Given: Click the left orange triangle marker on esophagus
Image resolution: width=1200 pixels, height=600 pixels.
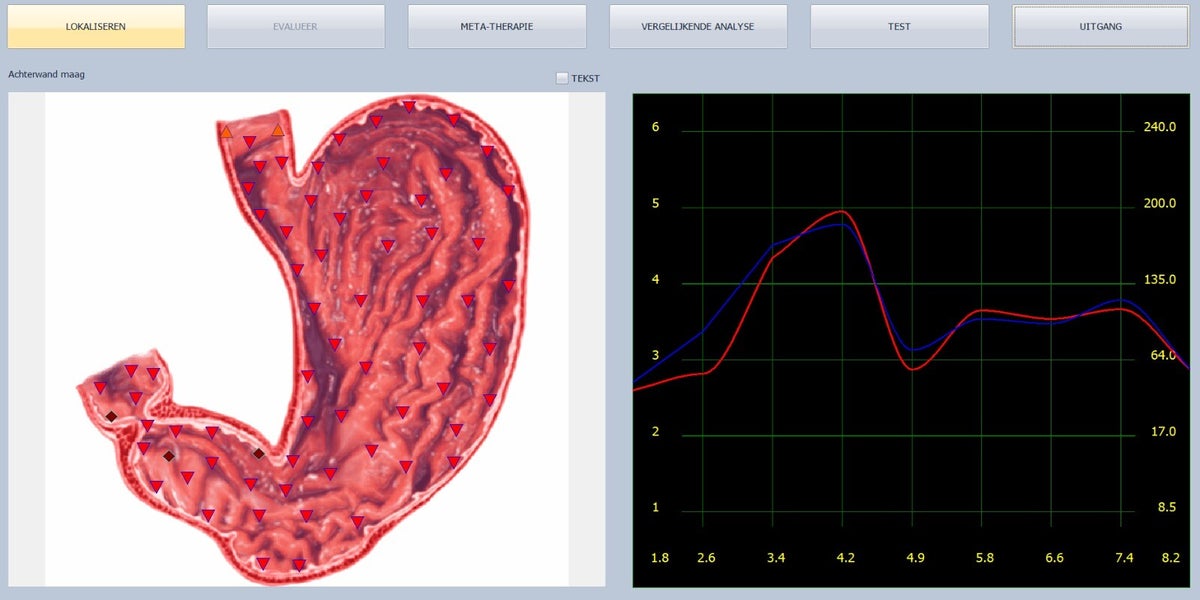Looking at the screenshot, I should (227, 131).
